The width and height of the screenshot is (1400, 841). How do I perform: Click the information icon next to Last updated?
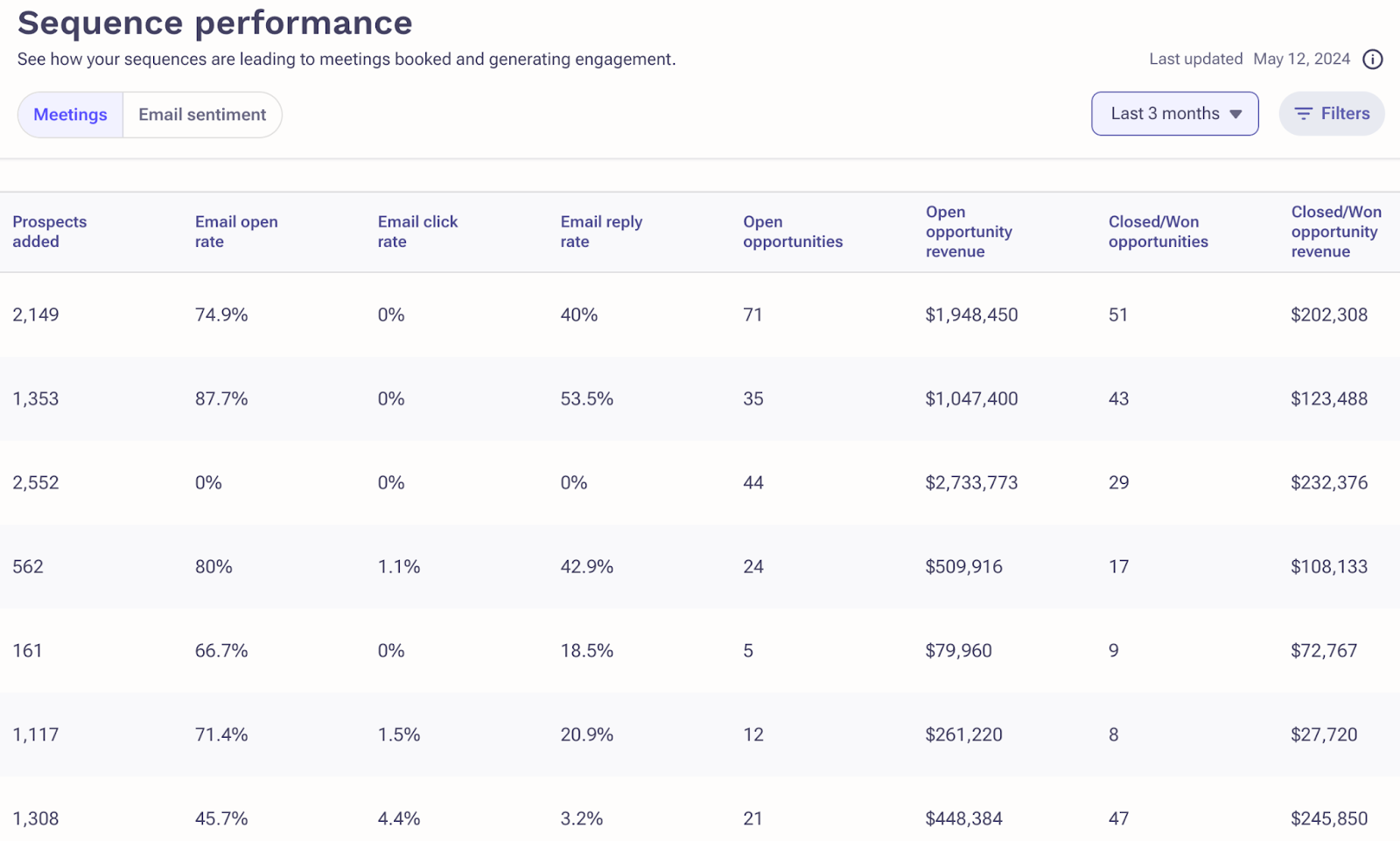click(1373, 60)
